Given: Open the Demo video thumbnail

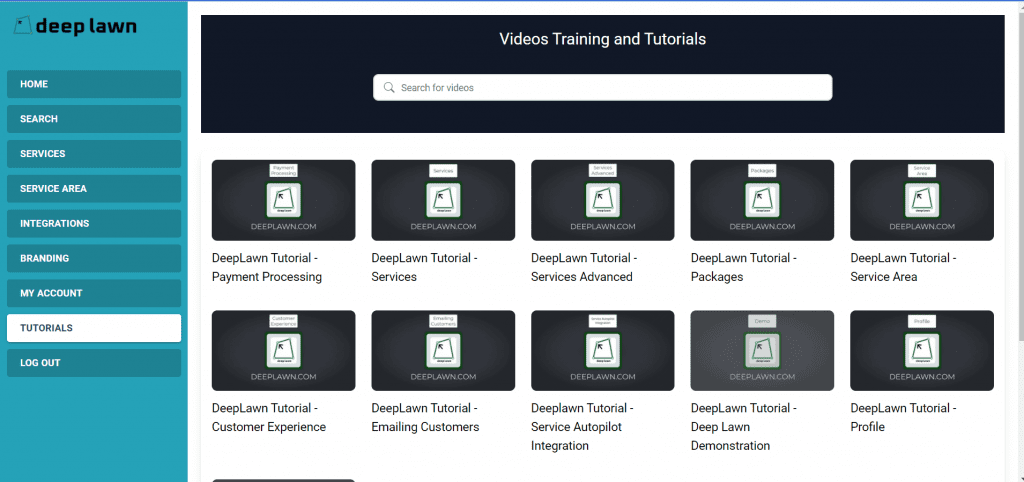Looking at the screenshot, I should (x=762, y=351).
